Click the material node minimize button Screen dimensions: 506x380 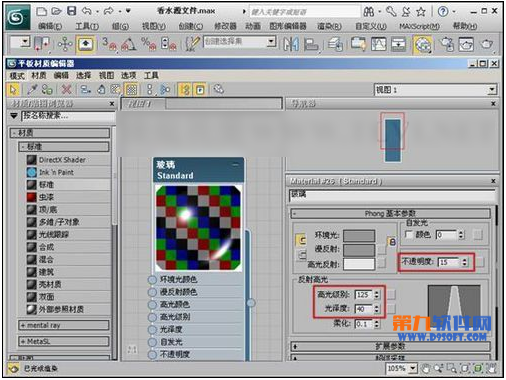[x=235, y=164]
